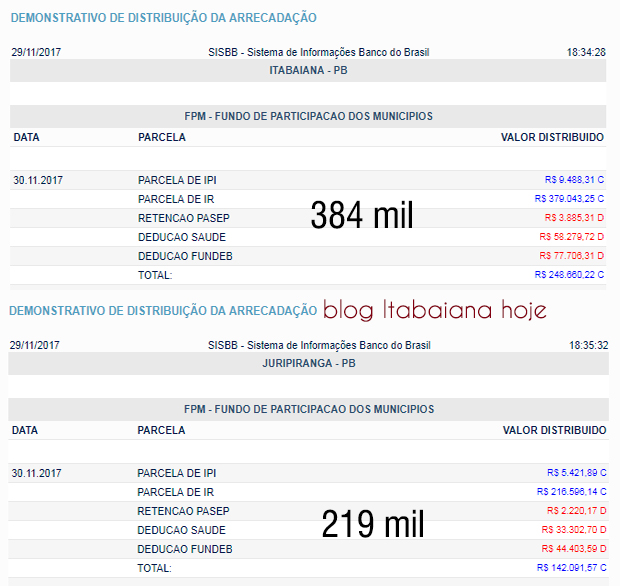
Task: Click the PARCELA column header in Juripiranga table
Action: coord(161,431)
